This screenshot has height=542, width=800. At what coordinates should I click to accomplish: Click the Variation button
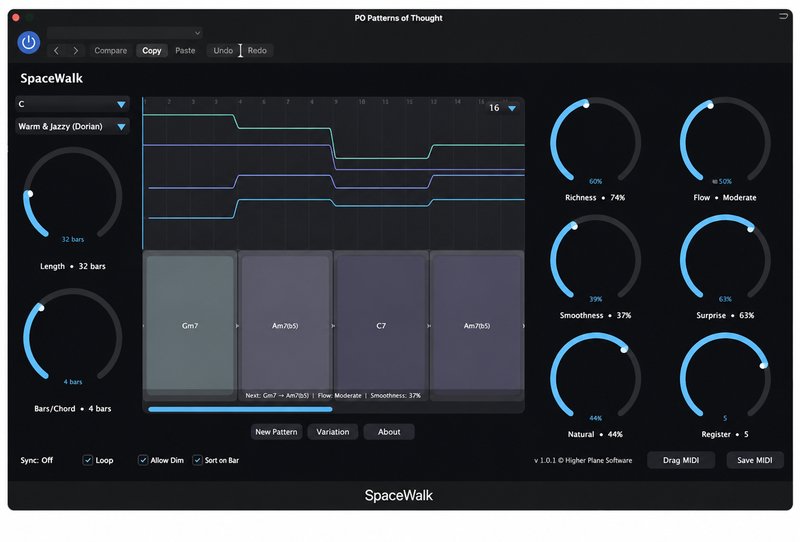[333, 432]
